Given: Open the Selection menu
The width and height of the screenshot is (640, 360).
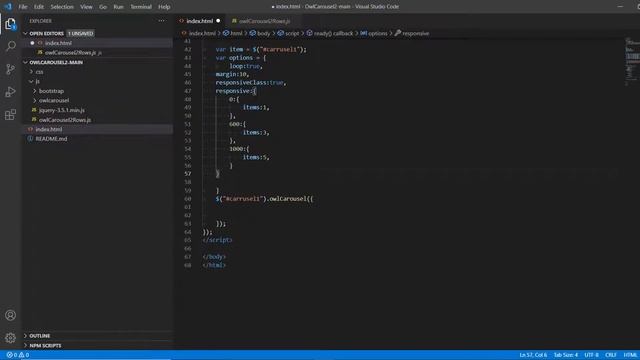Looking at the screenshot, I should [62, 7].
